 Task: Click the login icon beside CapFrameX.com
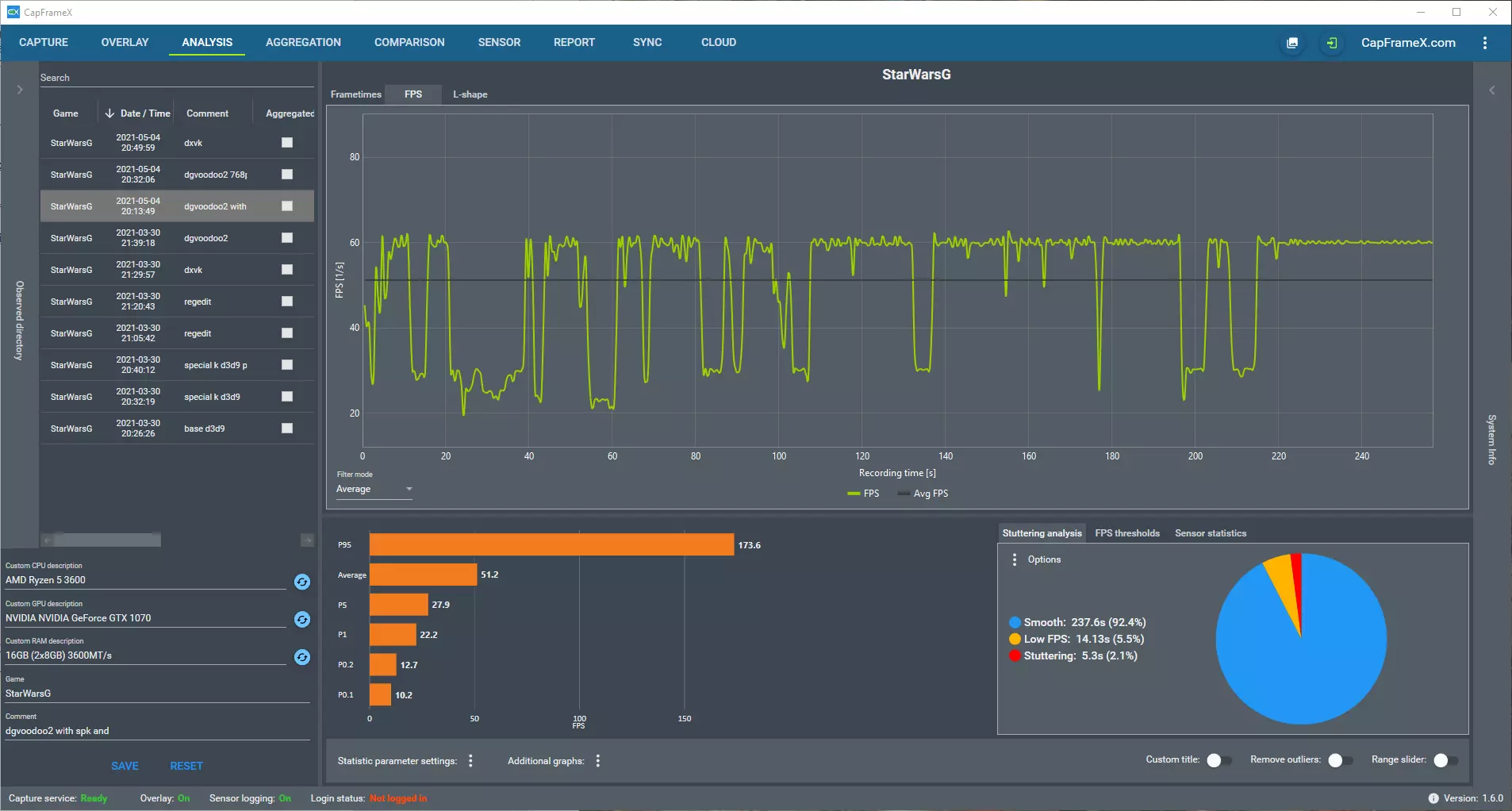tap(1332, 43)
